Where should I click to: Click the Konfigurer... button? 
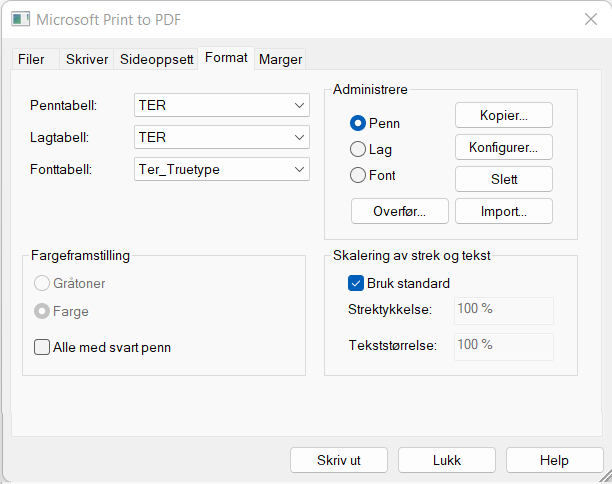tap(503, 147)
